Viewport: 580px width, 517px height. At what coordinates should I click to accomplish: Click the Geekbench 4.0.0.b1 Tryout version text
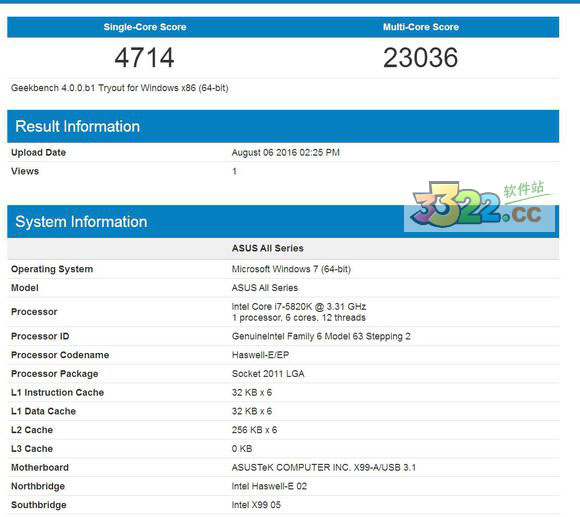pyautogui.click(x=119, y=88)
